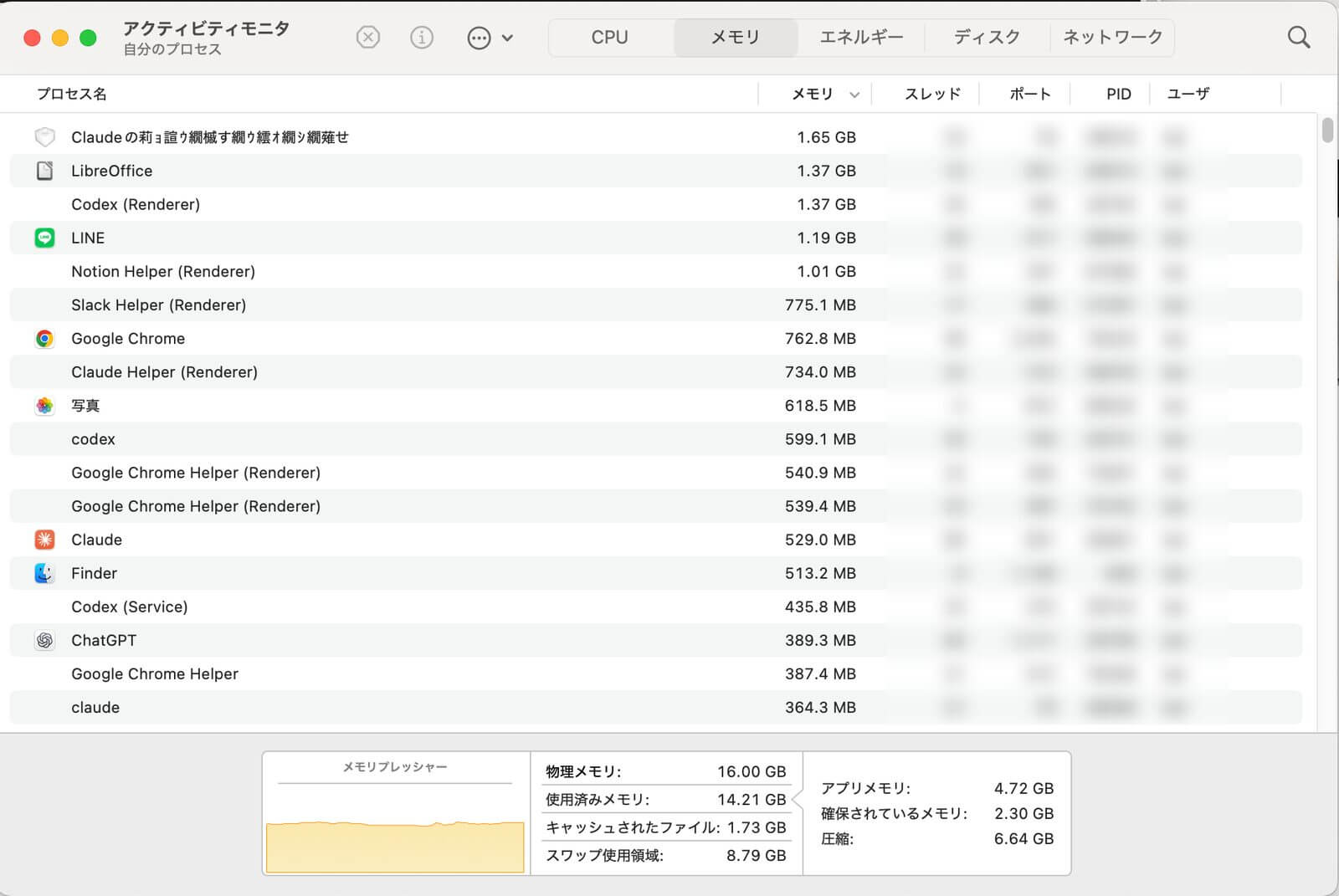The width and height of the screenshot is (1339, 896).
Task: Click the 762.8 MB Chrome memory value
Action: [x=820, y=338]
